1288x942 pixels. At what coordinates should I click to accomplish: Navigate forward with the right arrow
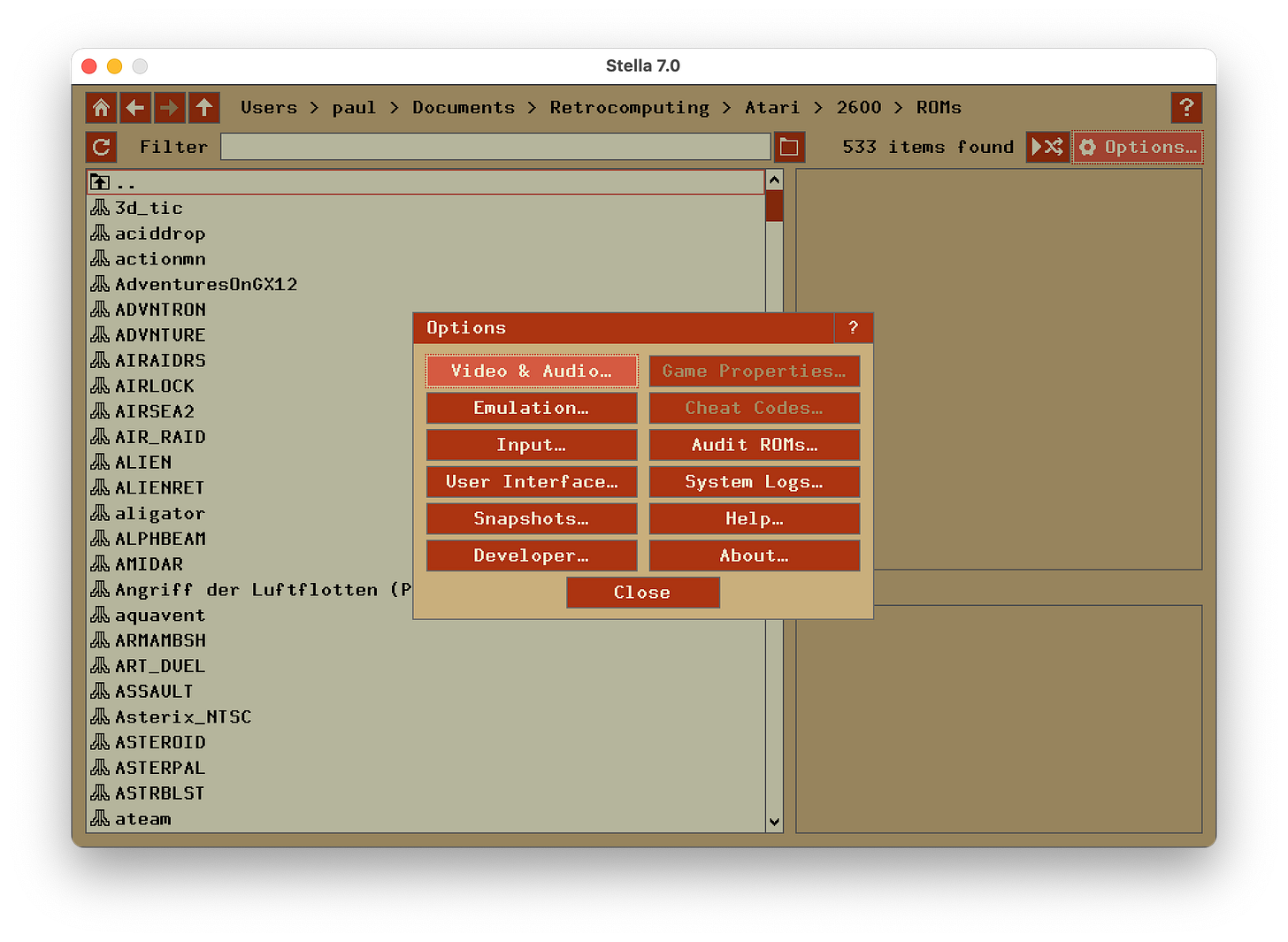(169, 108)
